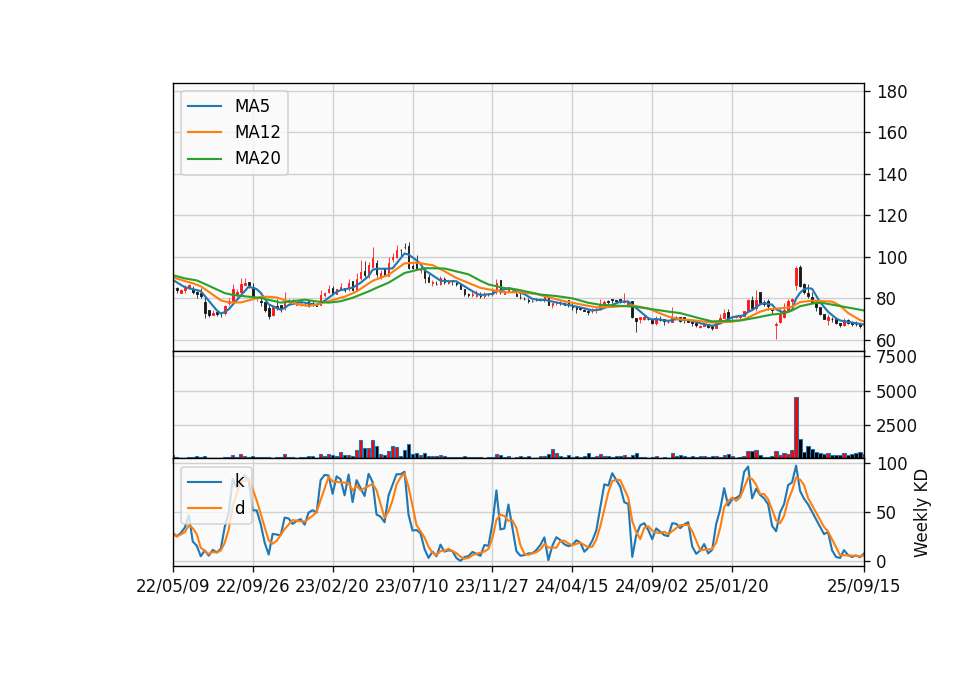Image resolution: width=960 pixels, height=690 pixels.
Task: Click the 50 tick on KD axis
Action: click(887, 513)
